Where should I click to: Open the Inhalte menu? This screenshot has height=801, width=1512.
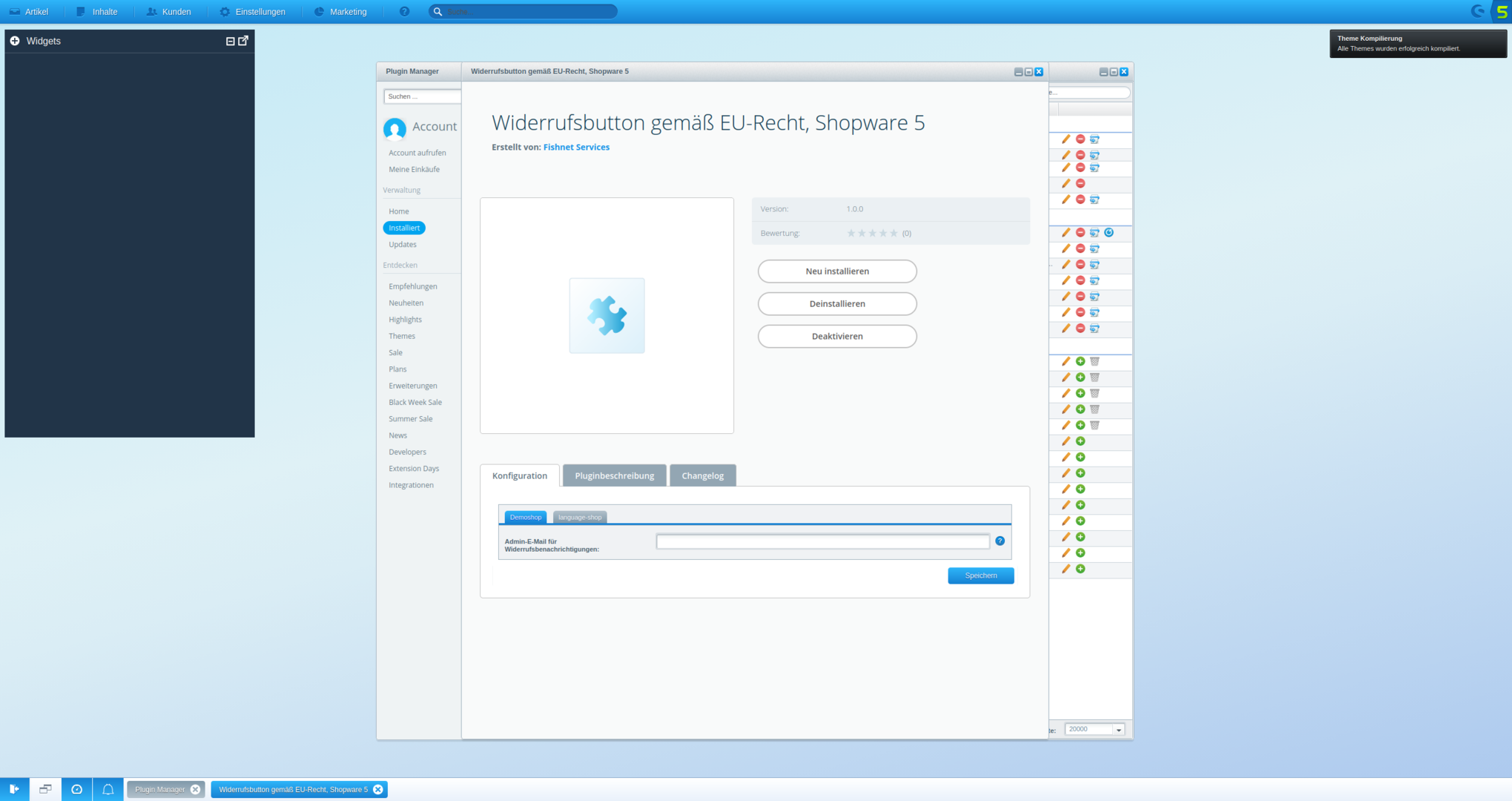(x=97, y=12)
